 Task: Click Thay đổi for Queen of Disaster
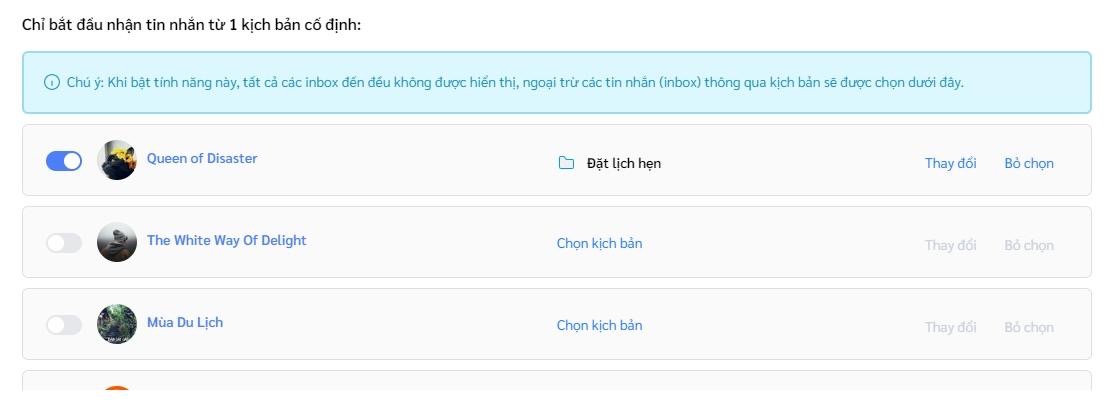coord(950,163)
